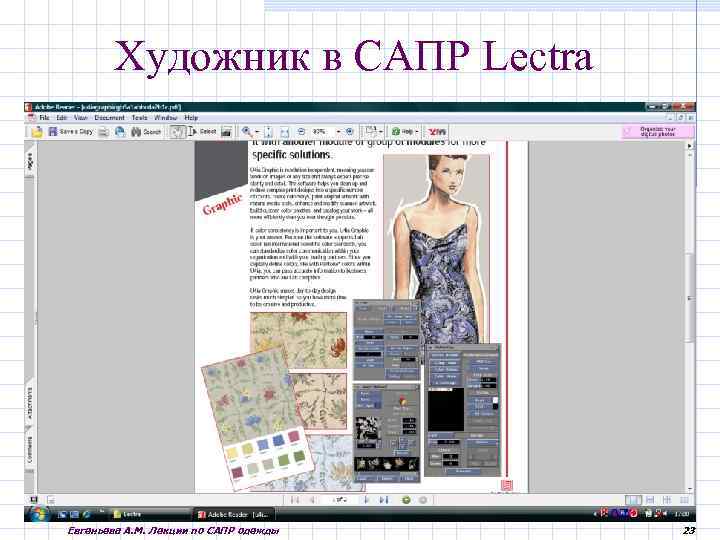Expand the zoom tool dropdown arrow

(x=257, y=132)
